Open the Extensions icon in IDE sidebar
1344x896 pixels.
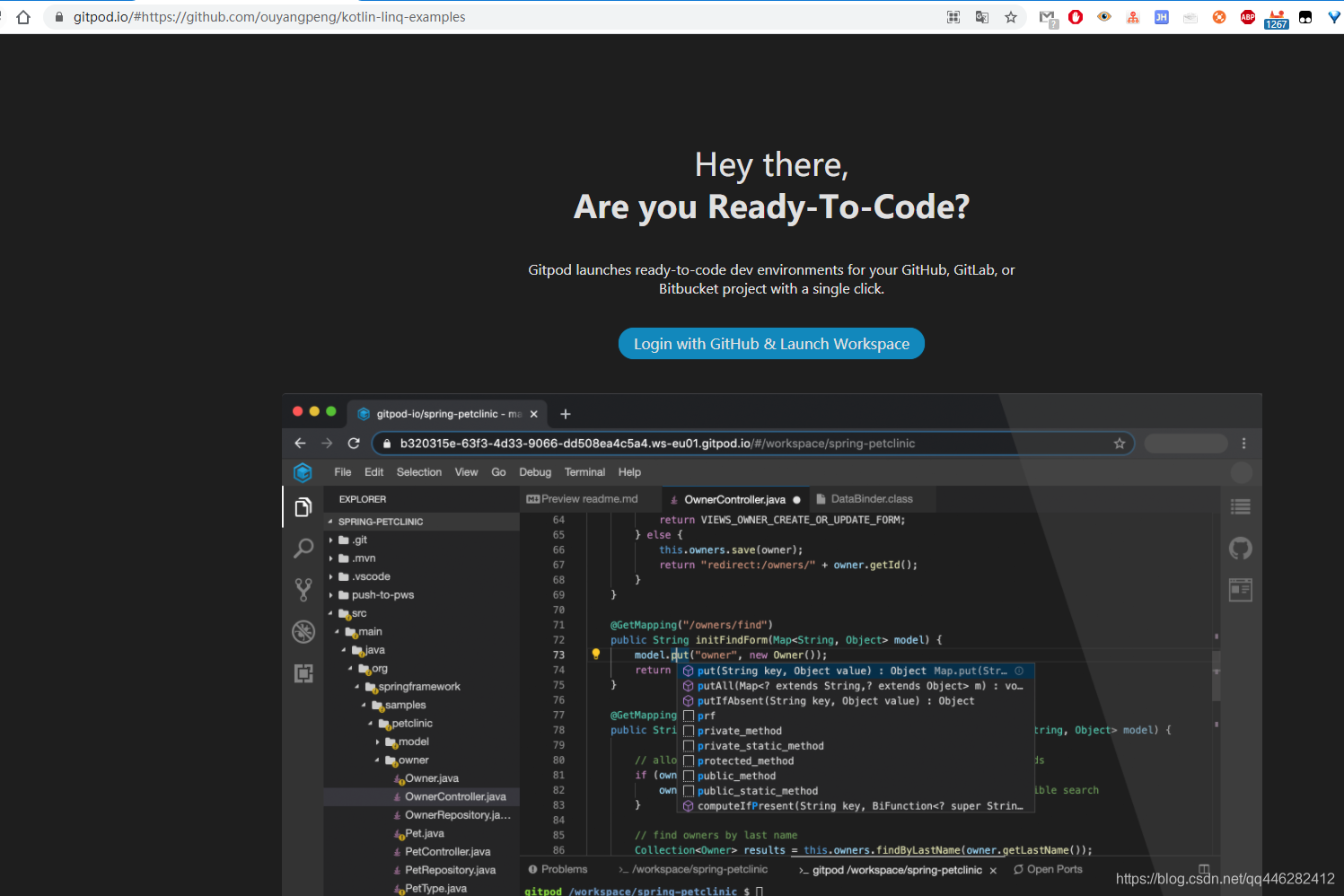[x=303, y=673]
